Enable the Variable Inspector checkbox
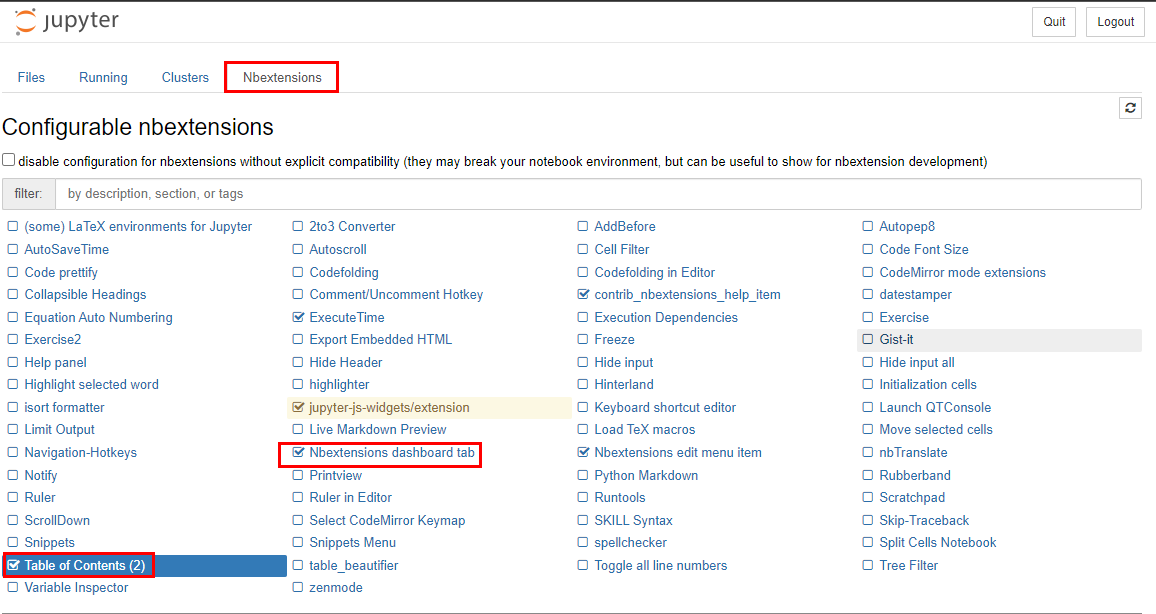The height and width of the screenshot is (614, 1156). pos(13,587)
